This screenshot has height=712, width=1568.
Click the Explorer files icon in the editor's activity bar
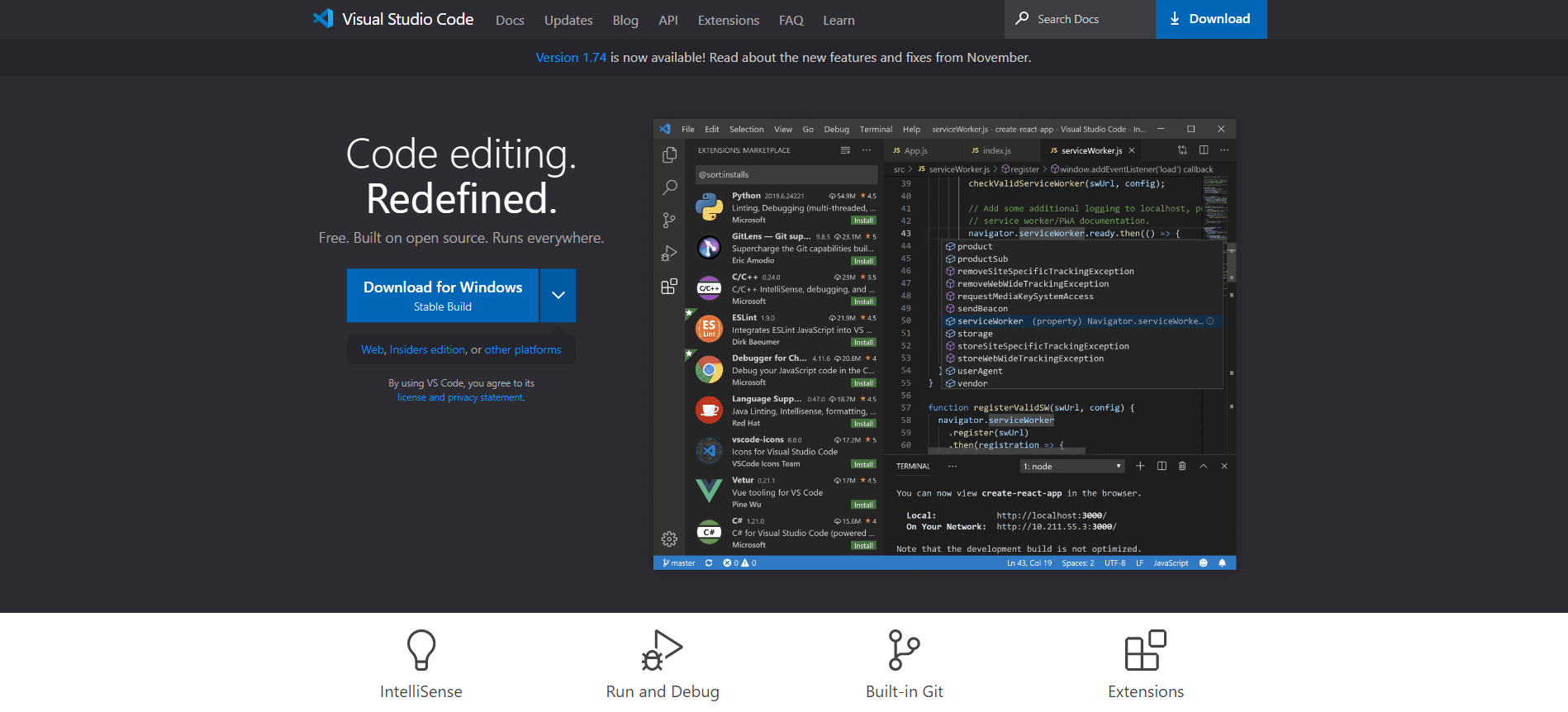pos(670,155)
